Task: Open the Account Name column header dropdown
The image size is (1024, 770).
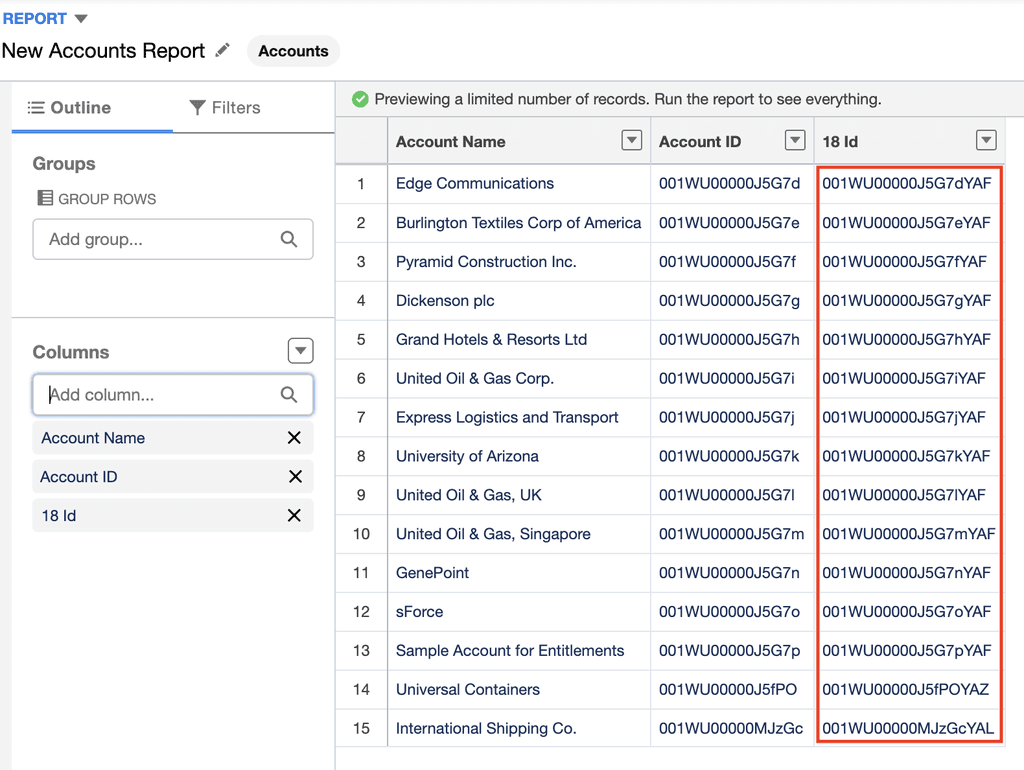Action: pyautogui.click(x=631, y=140)
